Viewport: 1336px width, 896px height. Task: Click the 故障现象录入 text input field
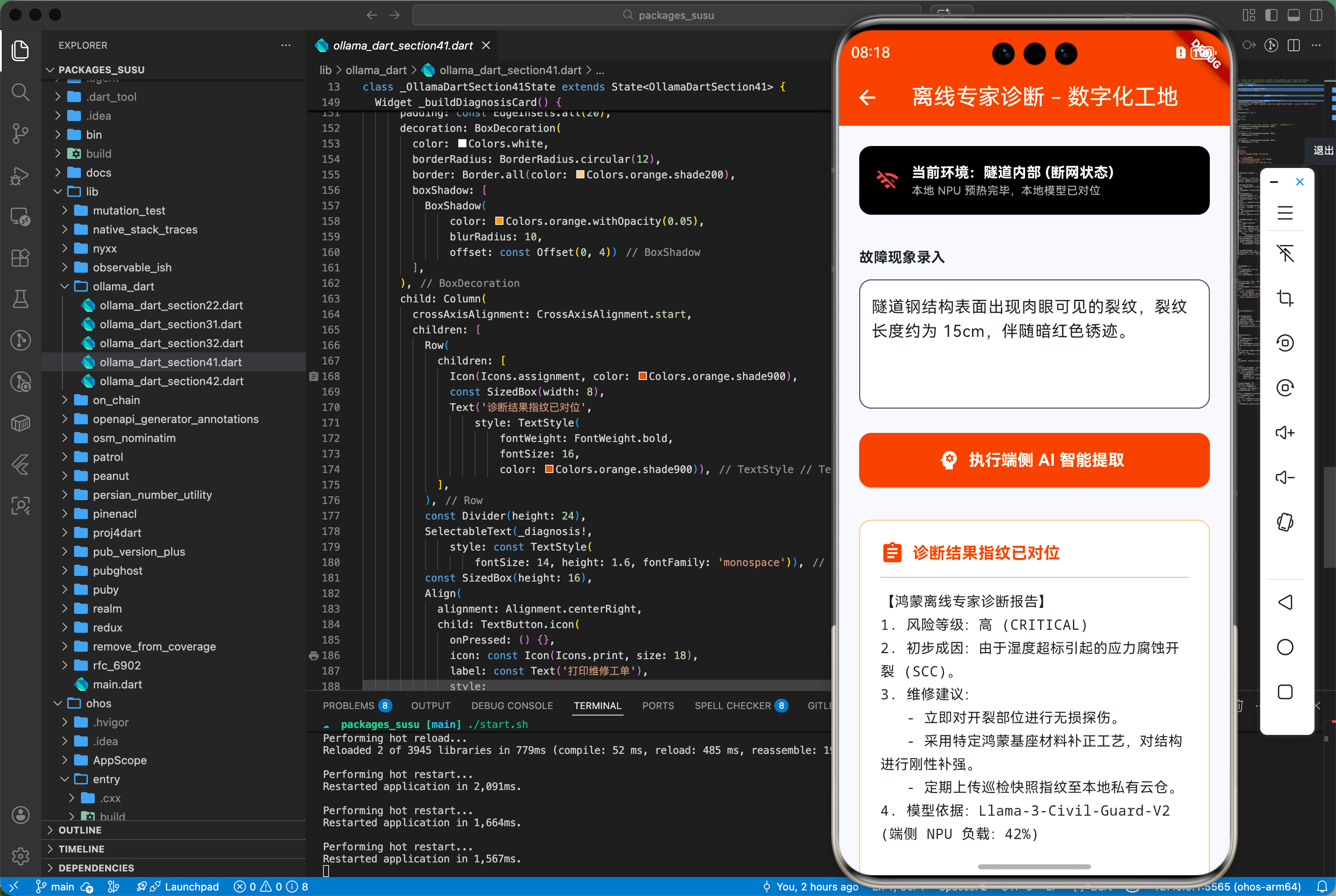tap(1034, 343)
